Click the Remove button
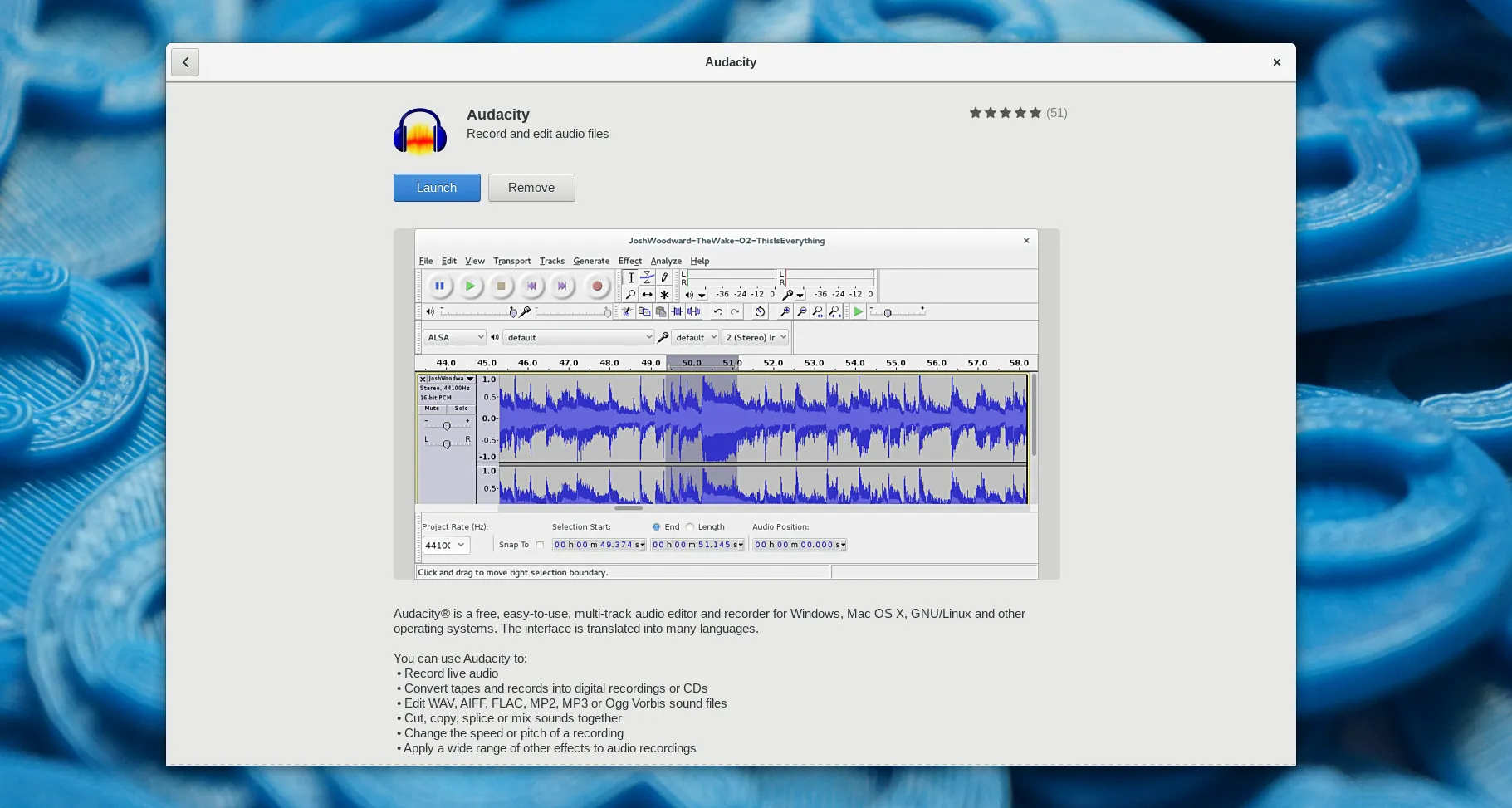1512x808 pixels. tap(531, 188)
